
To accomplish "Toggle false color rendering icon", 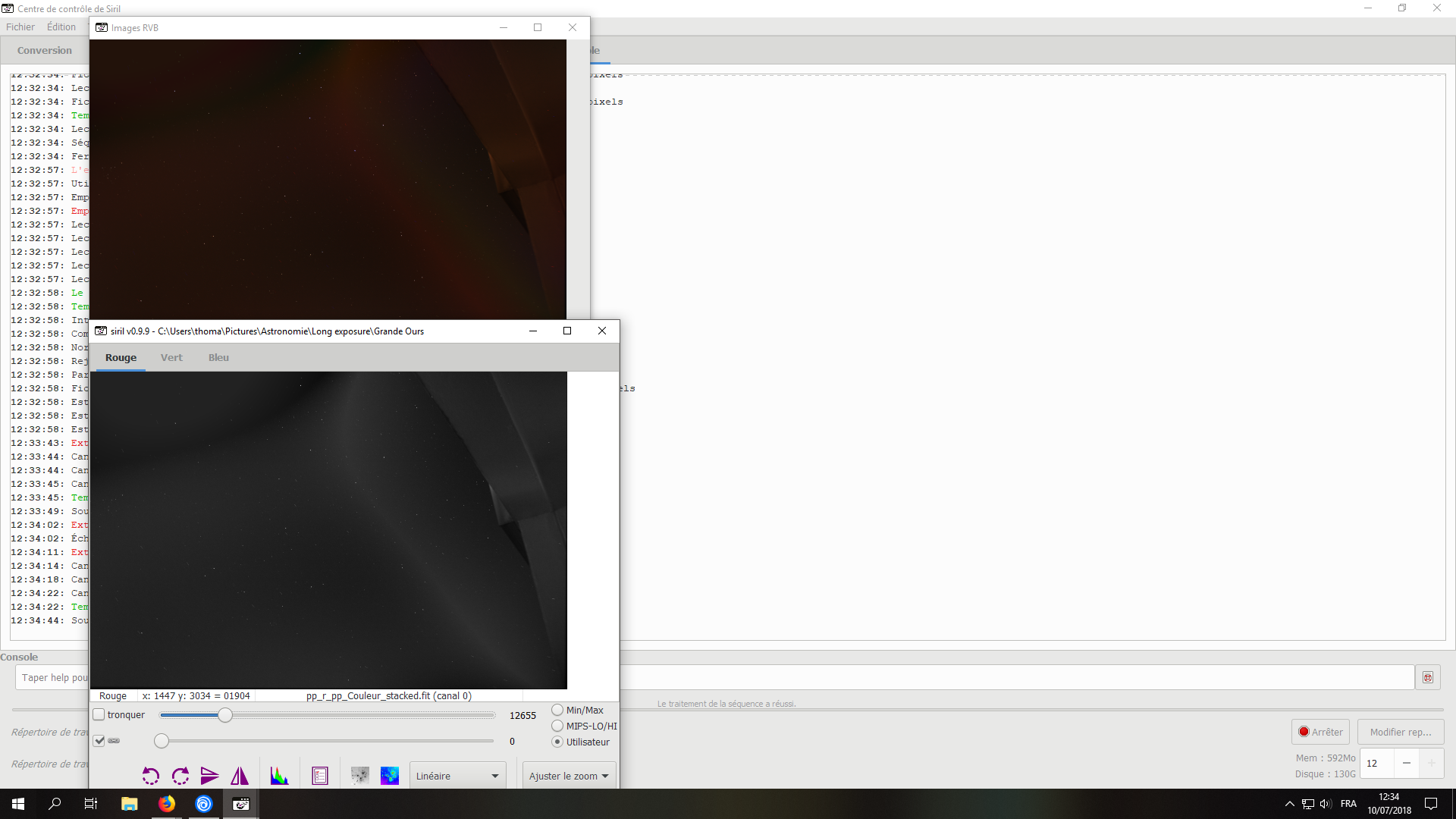I will coord(390,776).
